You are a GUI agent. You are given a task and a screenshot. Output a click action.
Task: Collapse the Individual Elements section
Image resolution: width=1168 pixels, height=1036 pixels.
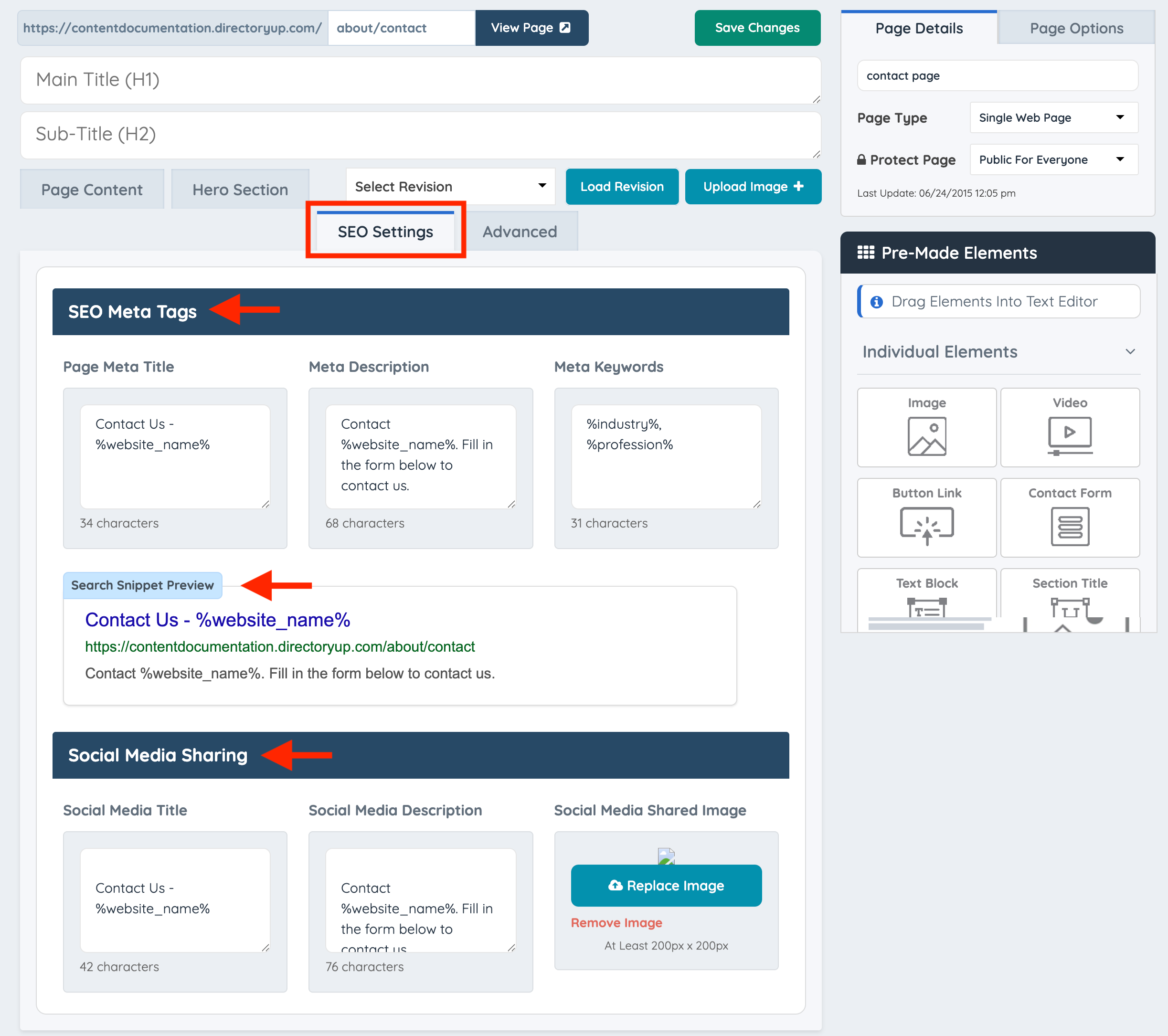[1129, 351]
